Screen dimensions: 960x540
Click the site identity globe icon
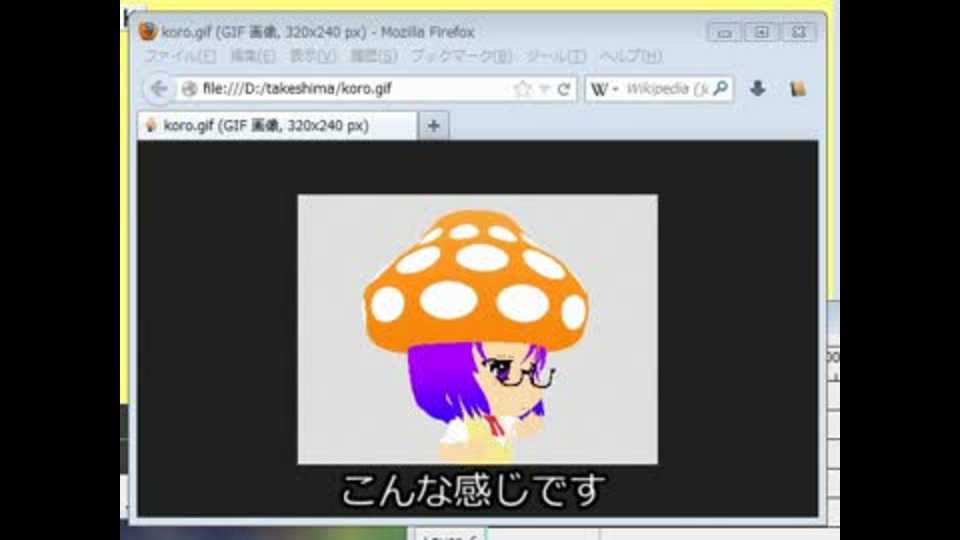coord(190,89)
